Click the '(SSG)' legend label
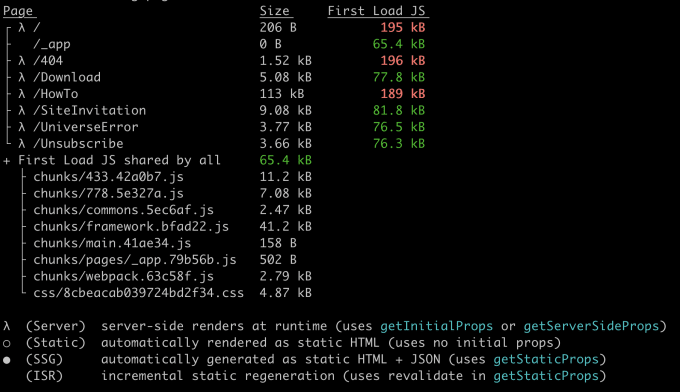The height and width of the screenshot is (392, 680). (x=44, y=359)
